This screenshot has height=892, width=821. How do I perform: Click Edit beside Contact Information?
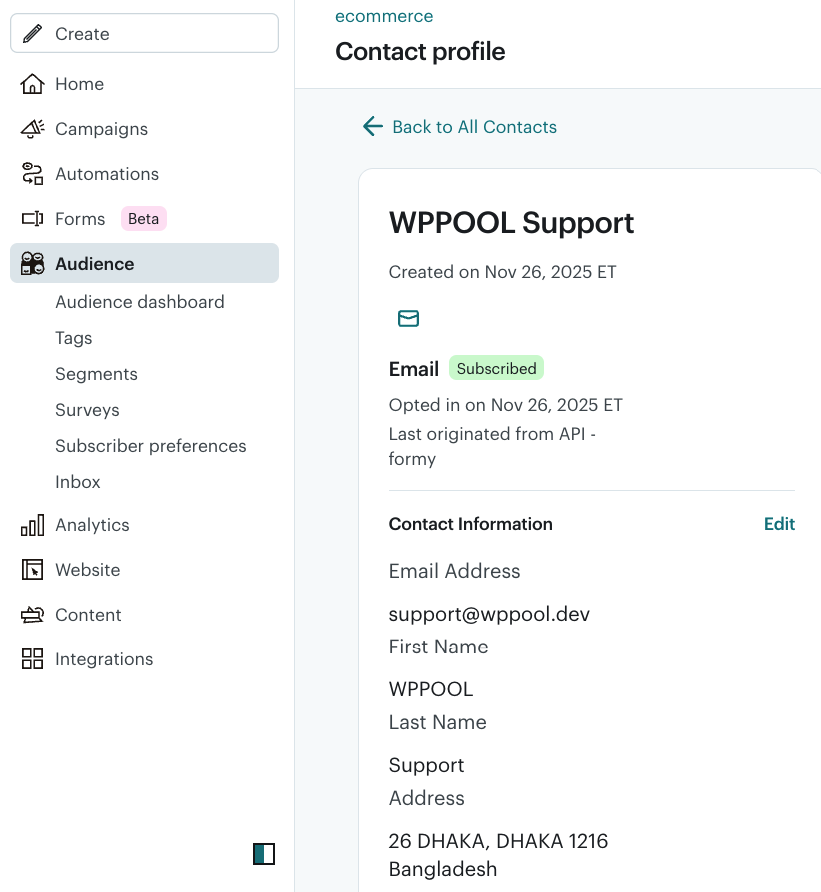pyautogui.click(x=779, y=524)
